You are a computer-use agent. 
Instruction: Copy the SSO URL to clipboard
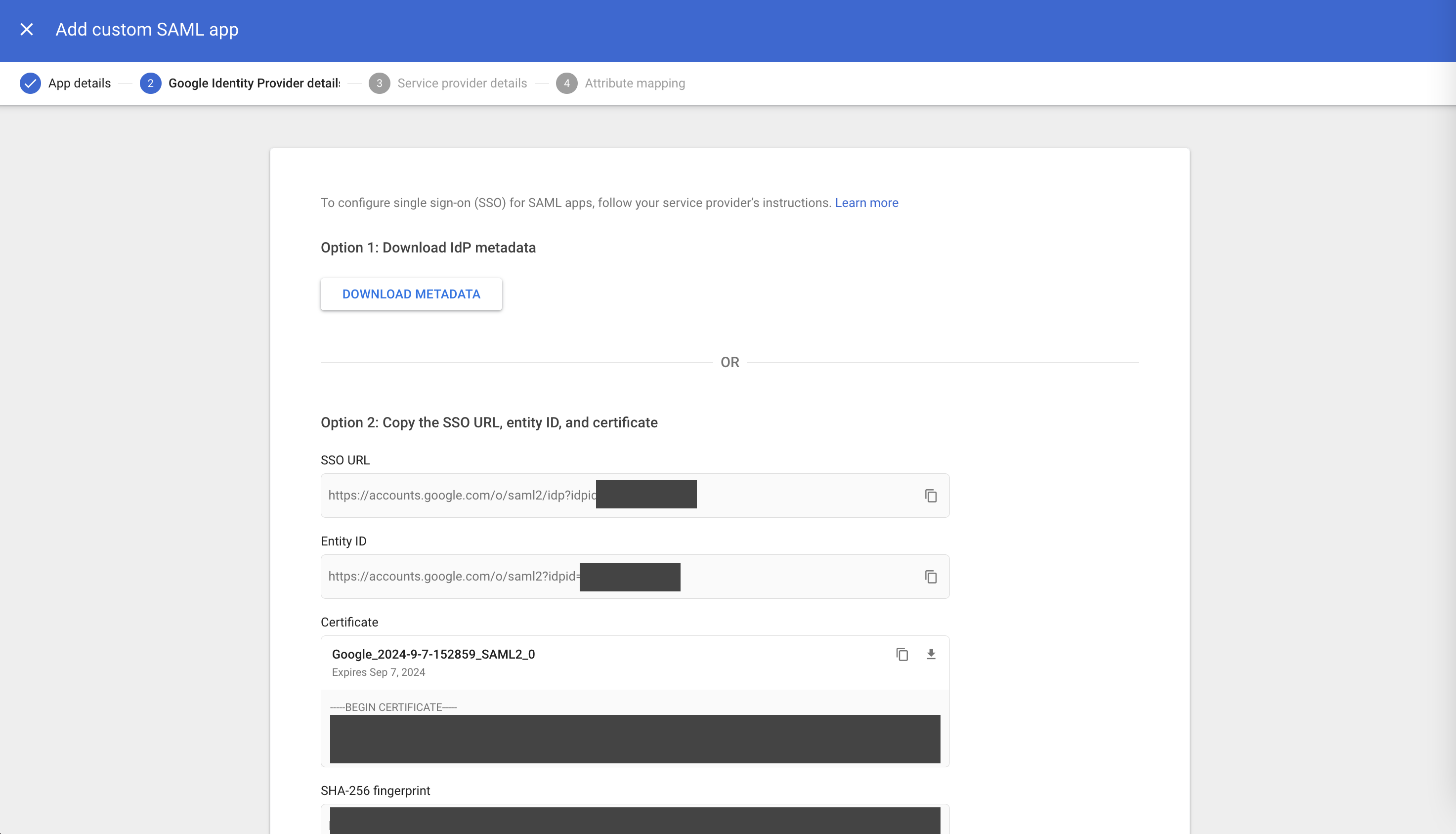pos(931,496)
